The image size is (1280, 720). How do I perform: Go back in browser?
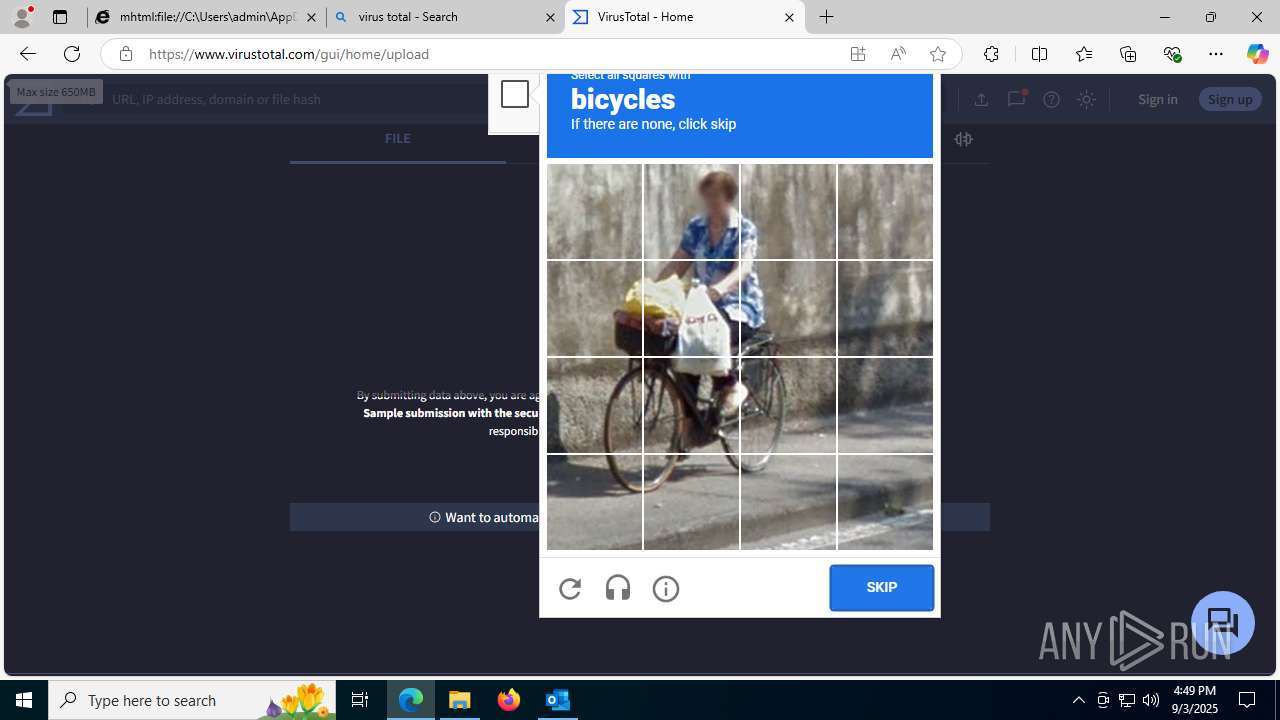coord(27,54)
